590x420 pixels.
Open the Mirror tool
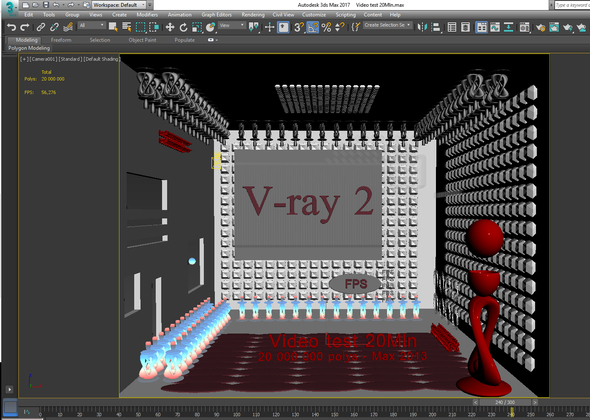coord(422,27)
